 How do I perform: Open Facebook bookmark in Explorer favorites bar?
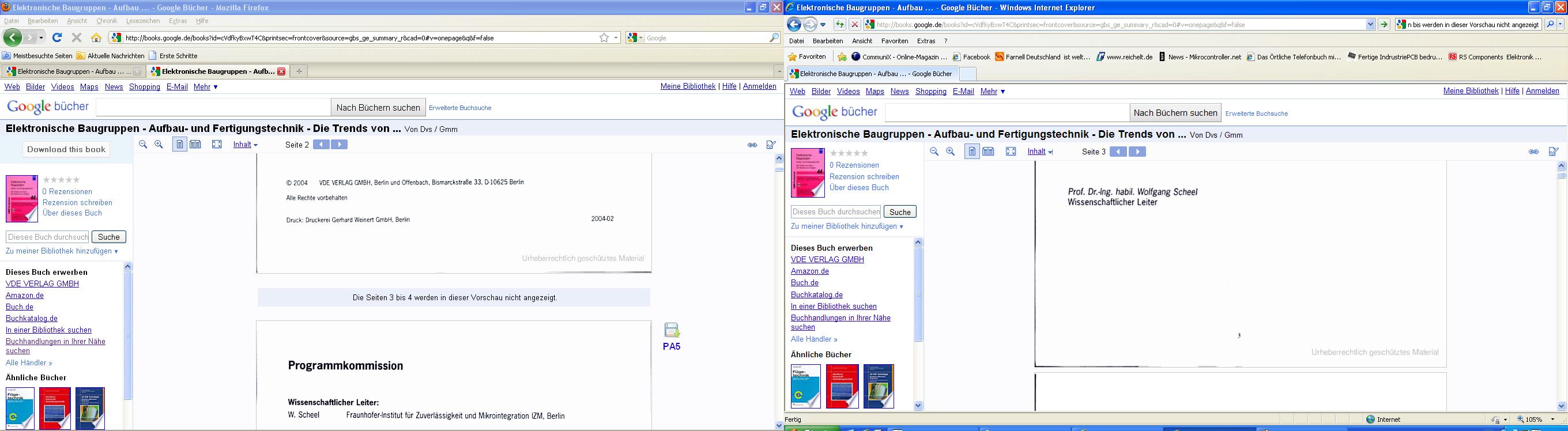click(971, 56)
